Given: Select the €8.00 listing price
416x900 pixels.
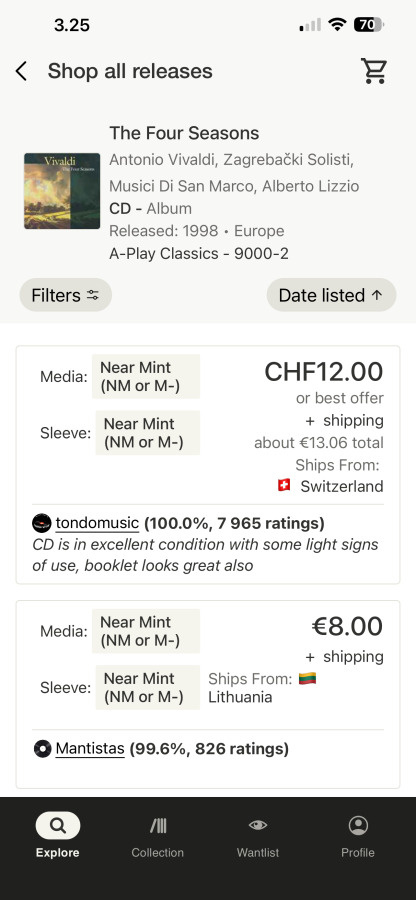Looking at the screenshot, I should (x=347, y=626).
